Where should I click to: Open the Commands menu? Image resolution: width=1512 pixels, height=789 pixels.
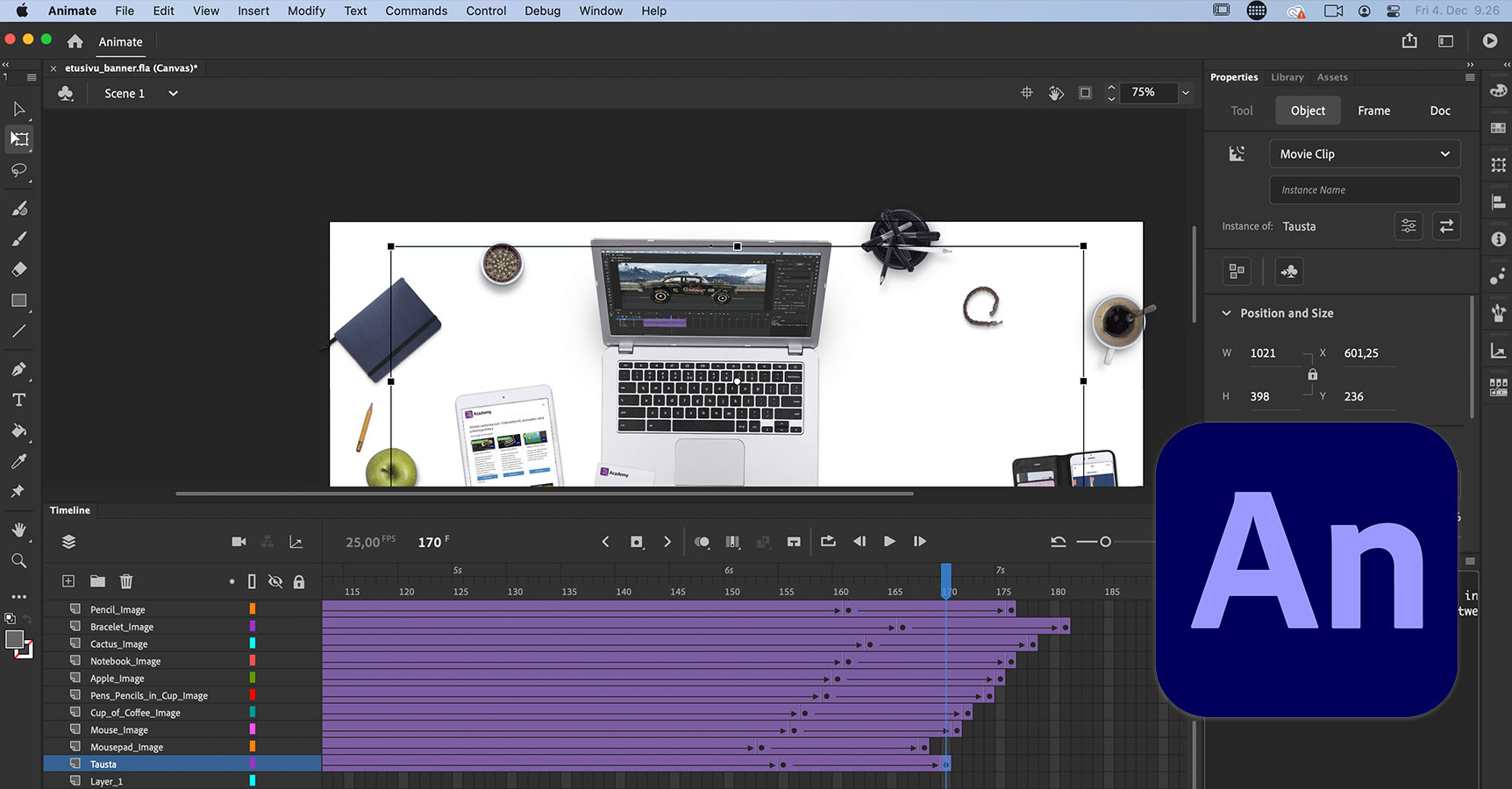(x=416, y=11)
